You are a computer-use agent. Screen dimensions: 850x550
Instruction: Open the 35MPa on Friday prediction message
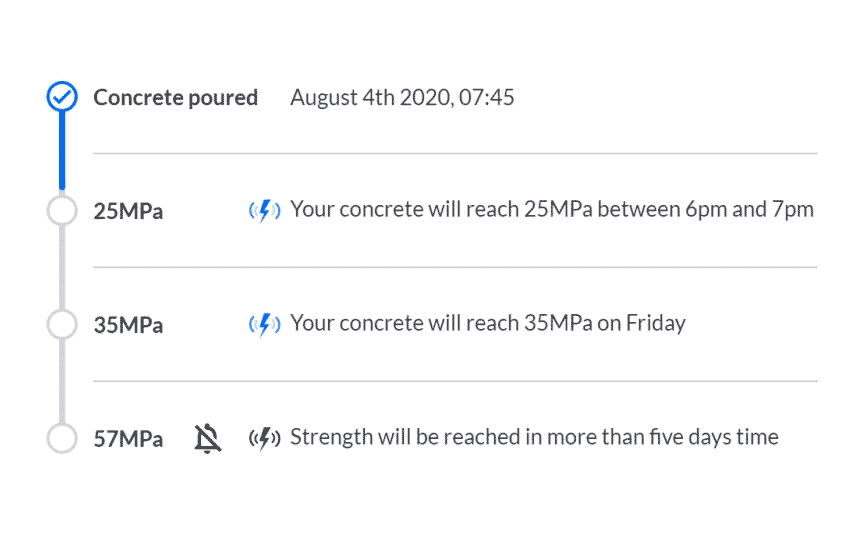click(x=488, y=323)
